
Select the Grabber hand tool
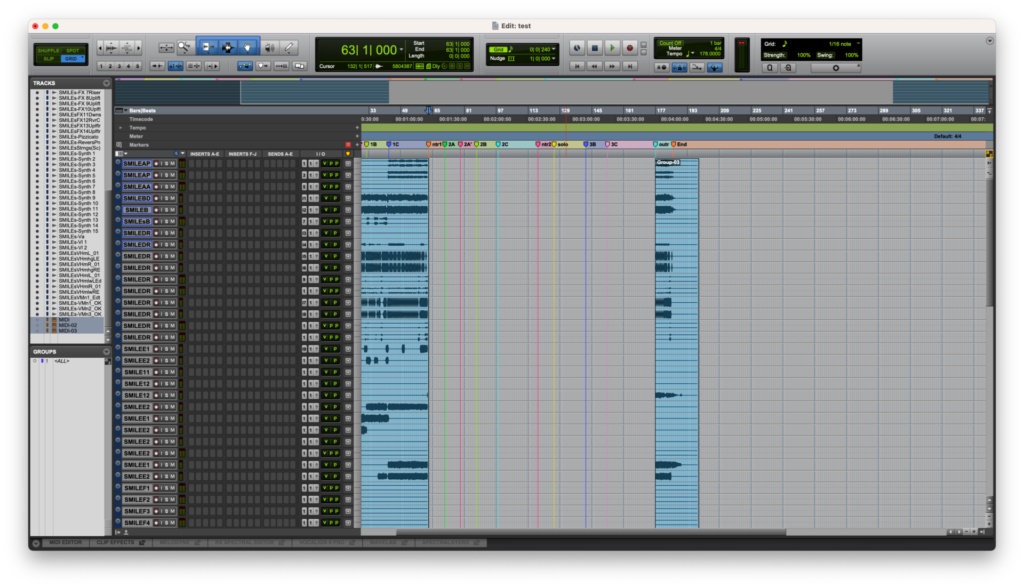tap(248, 47)
